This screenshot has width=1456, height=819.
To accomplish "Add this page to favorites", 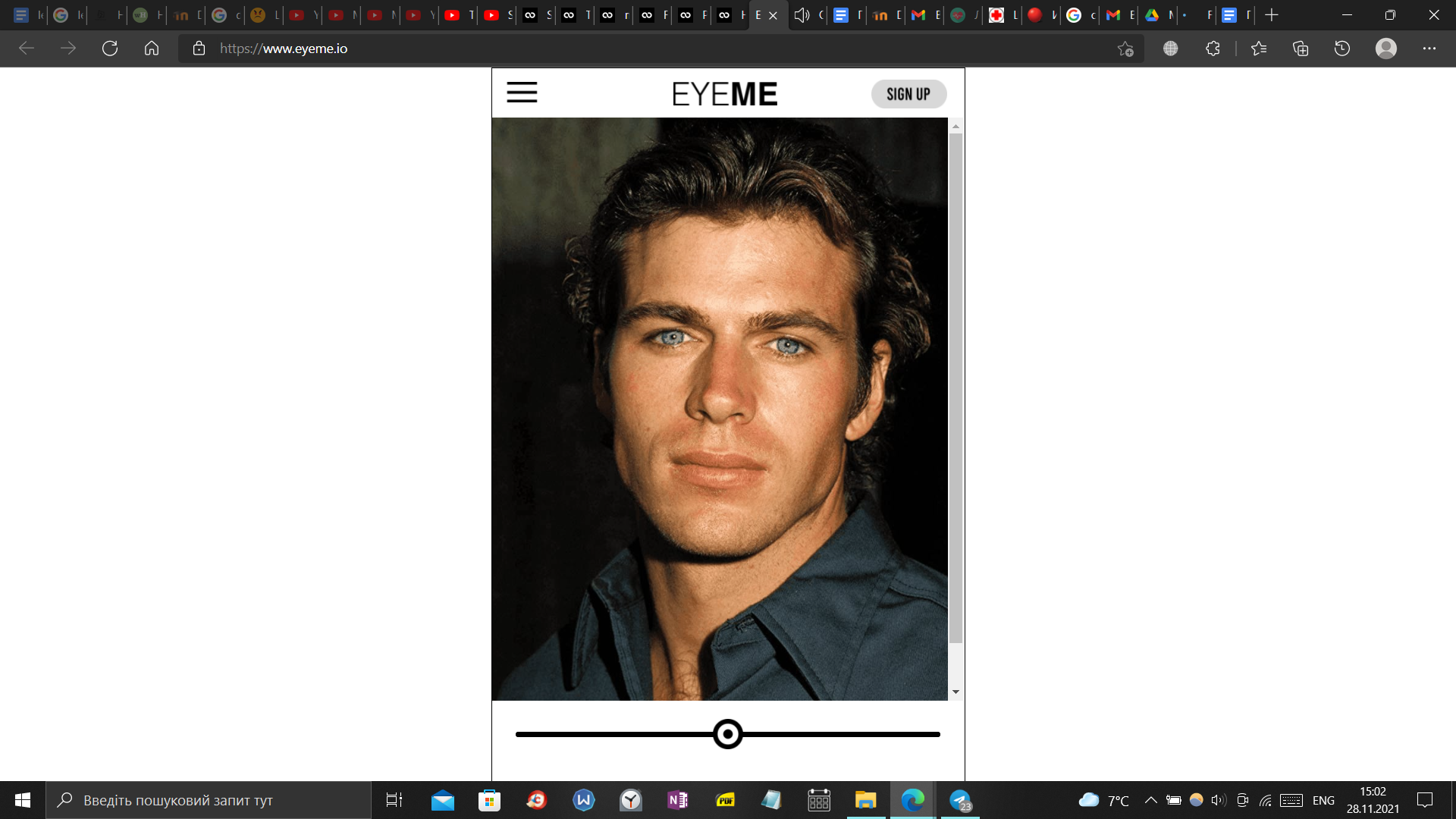I will point(1125,49).
